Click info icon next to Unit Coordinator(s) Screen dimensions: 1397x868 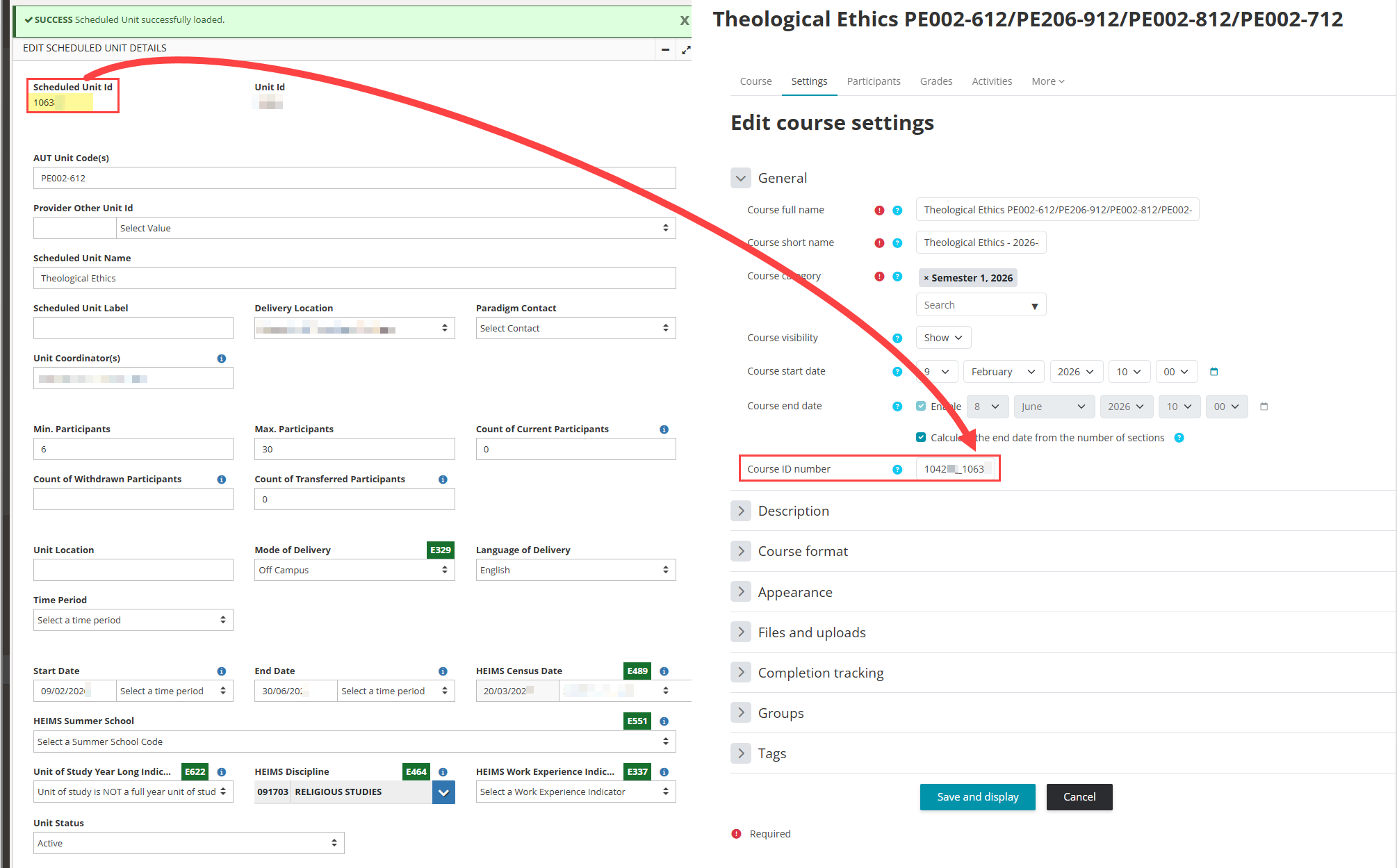point(221,359)
